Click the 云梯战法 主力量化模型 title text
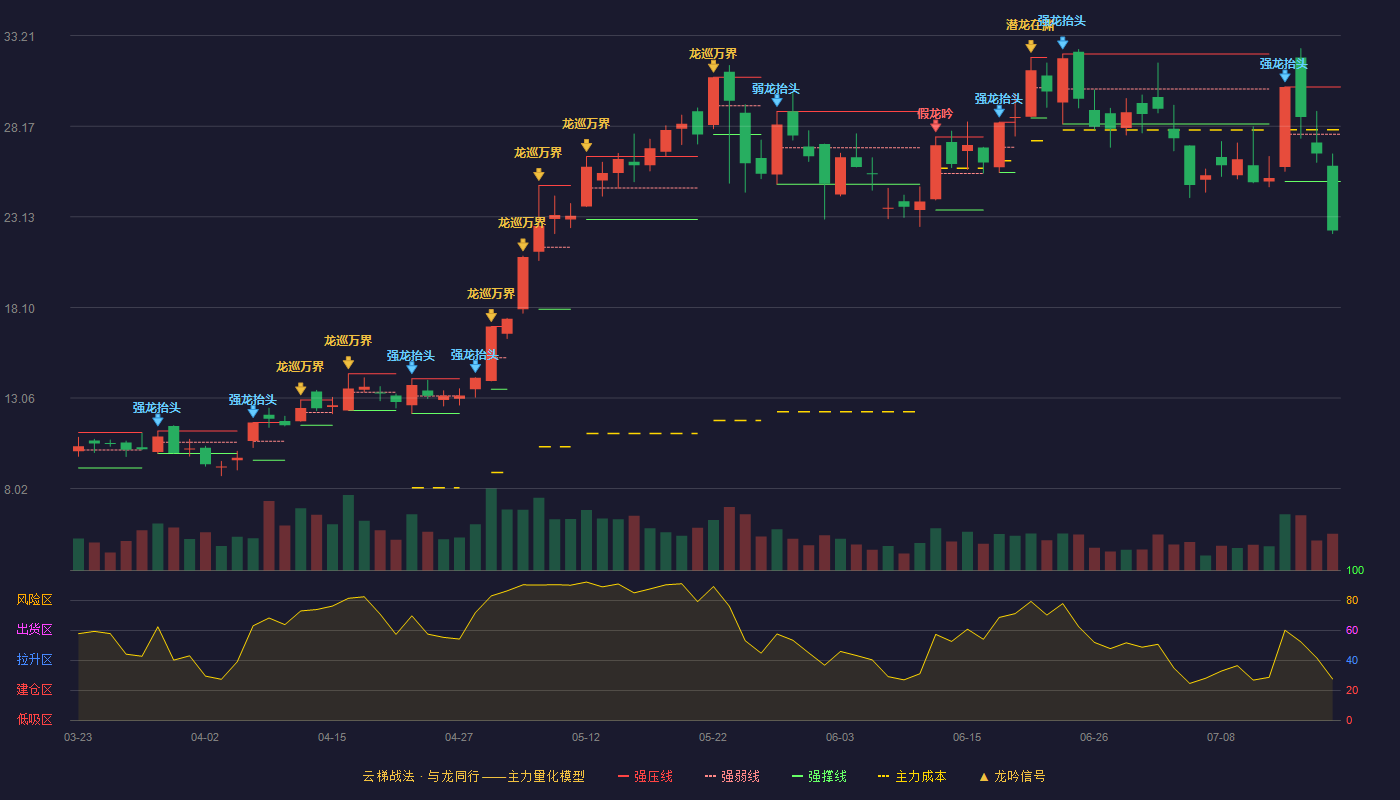The image size is (1400, 800). pyautogui.click(x=473, y=776)
